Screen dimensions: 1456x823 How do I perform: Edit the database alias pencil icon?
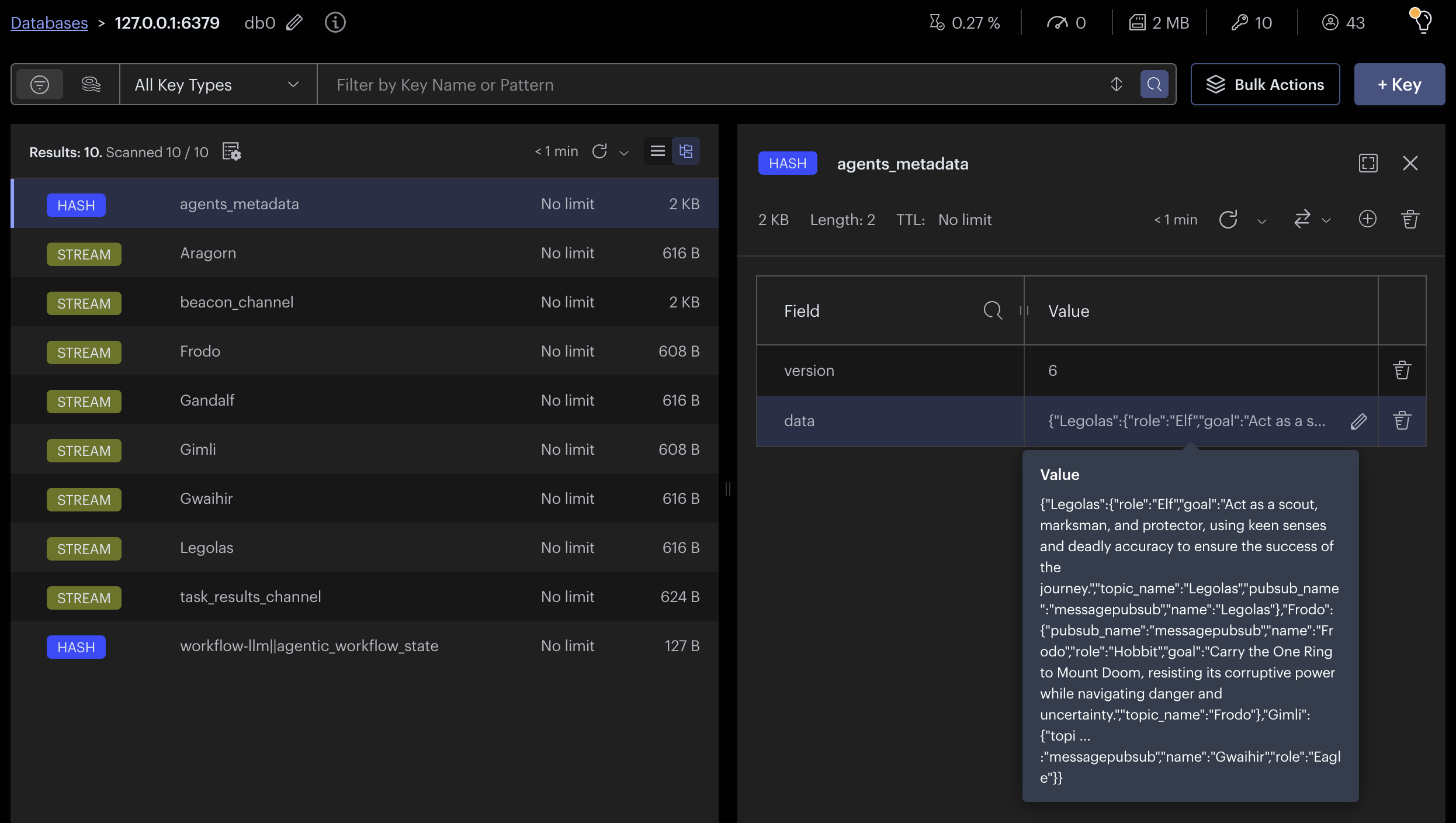coord(294,23)
